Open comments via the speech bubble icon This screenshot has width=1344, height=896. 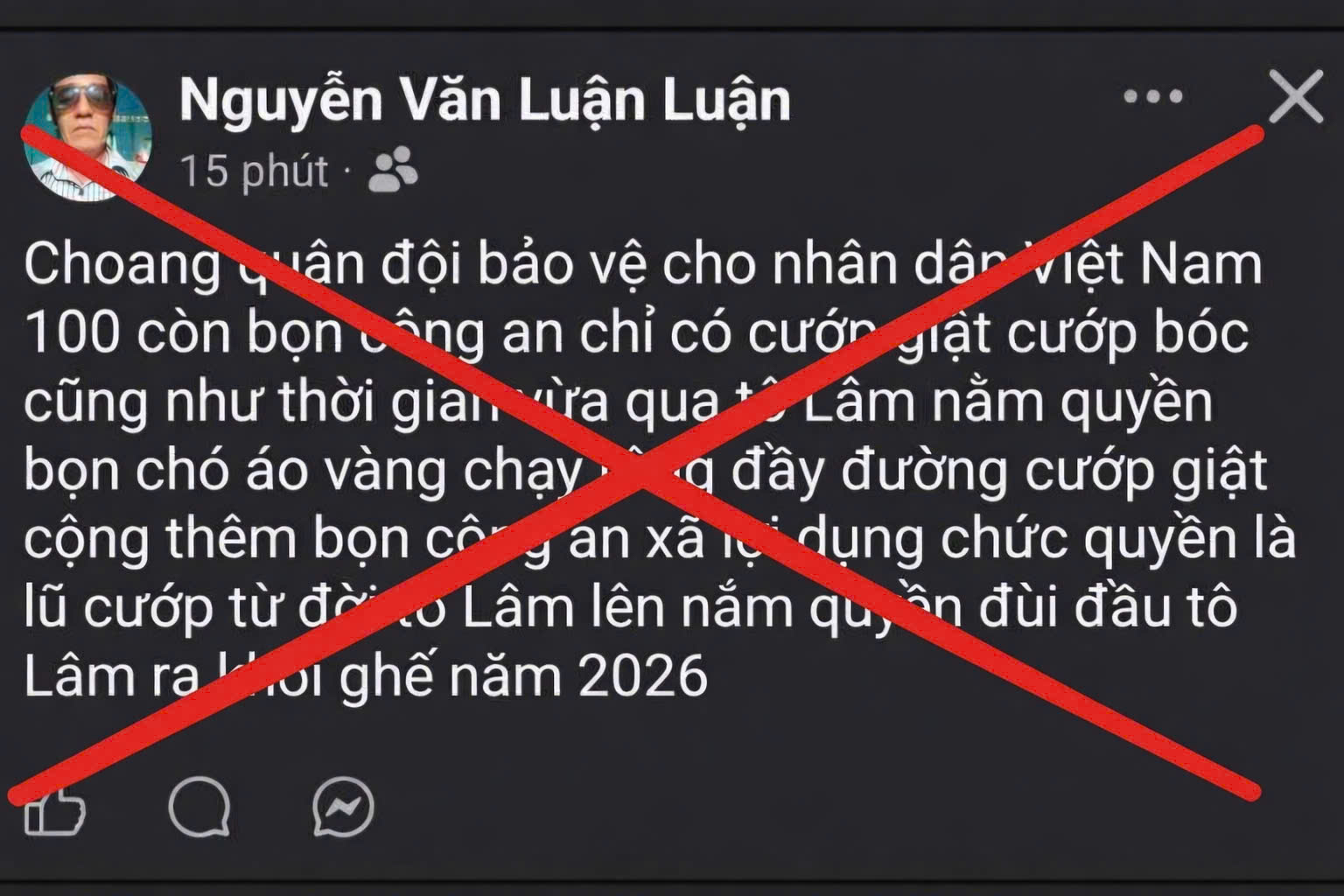[x=199, y=807]
